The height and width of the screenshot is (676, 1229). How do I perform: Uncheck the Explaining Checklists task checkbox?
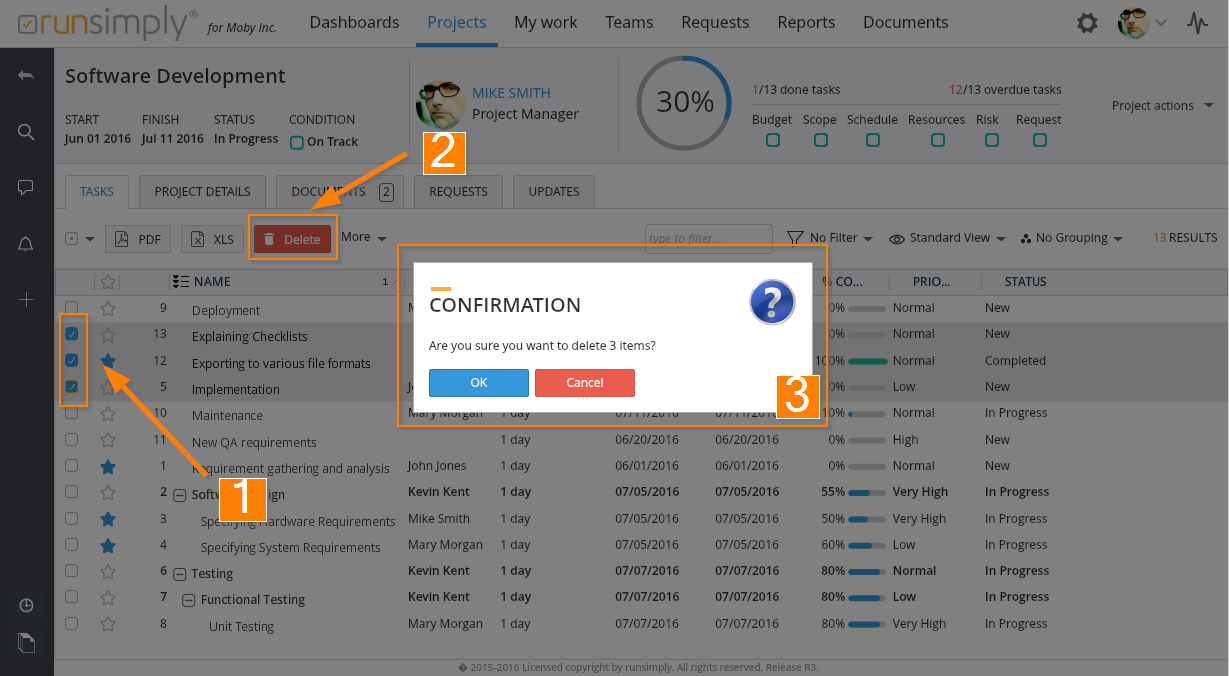72,334
